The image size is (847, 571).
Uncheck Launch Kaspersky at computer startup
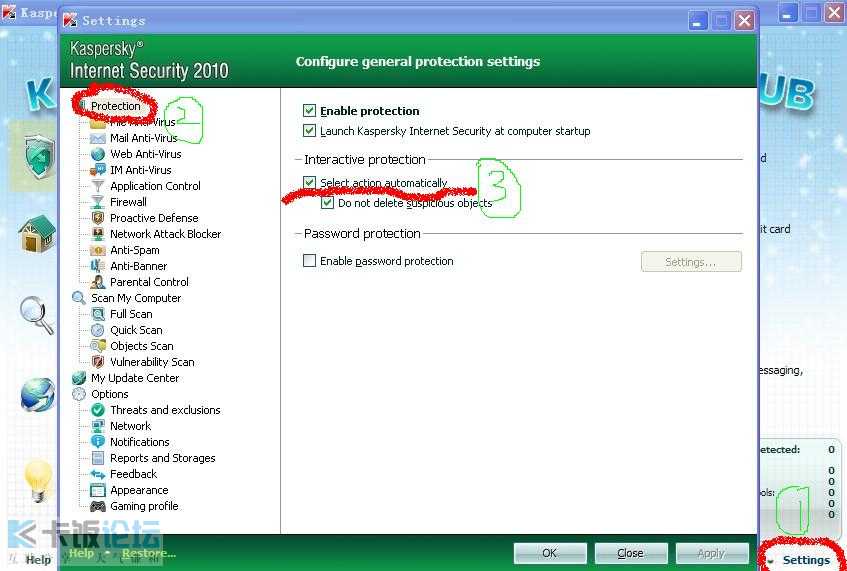click(x=310, y=131)
